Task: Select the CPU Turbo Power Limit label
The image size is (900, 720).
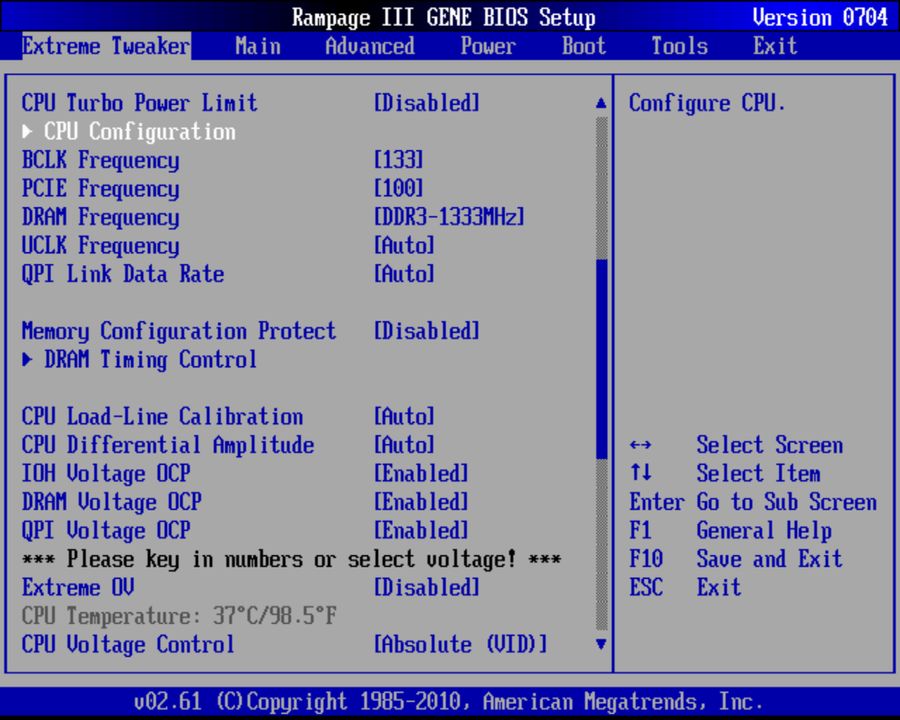Action: click(x=139, y=103)
